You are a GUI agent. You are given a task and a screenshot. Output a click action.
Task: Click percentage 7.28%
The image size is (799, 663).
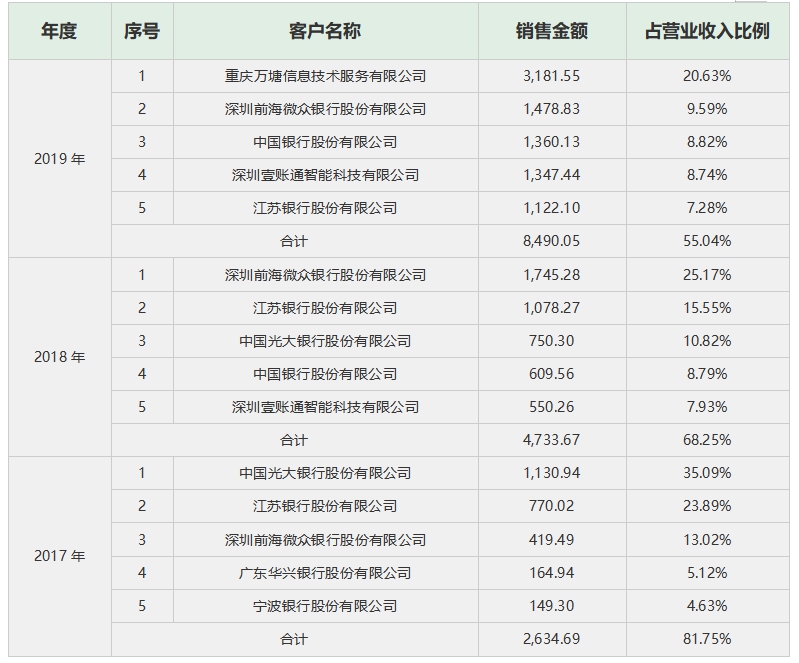click(x=707, y=208)
